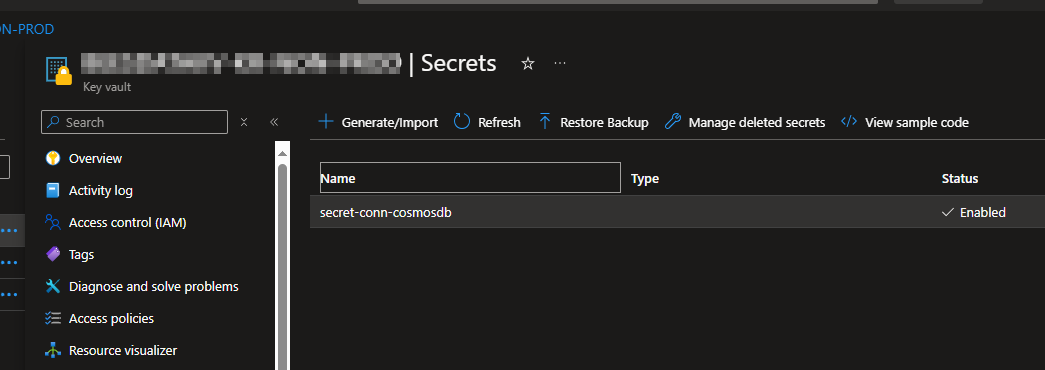Favorite this vault with the star icon
1045x370 pixels.
528,63
